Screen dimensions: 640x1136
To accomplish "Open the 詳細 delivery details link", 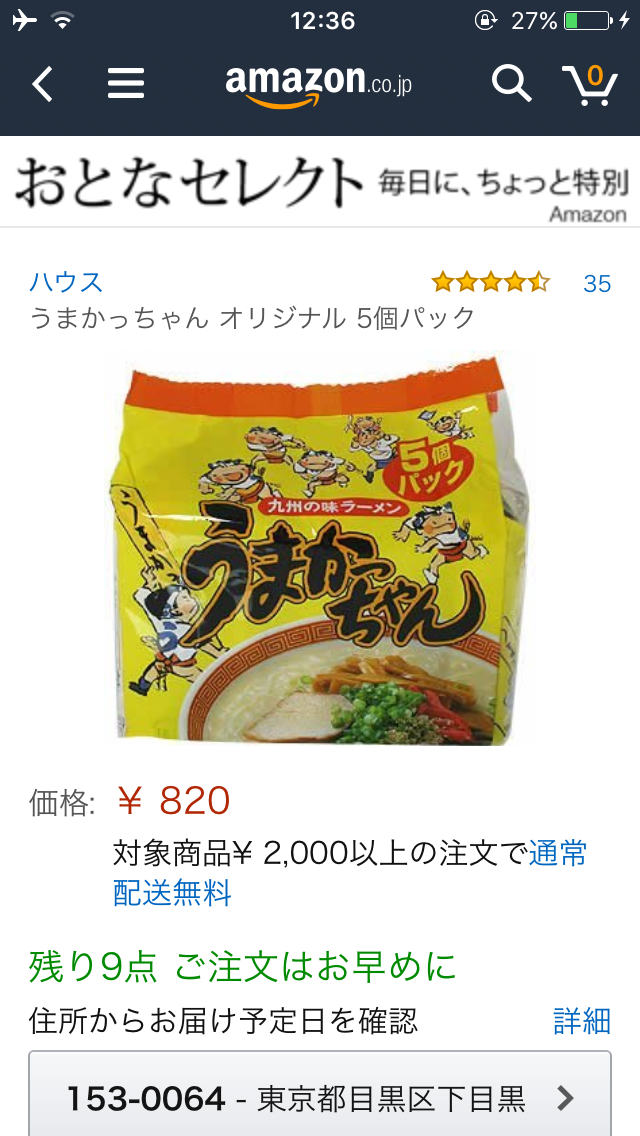I will (x=582, y=1021).
